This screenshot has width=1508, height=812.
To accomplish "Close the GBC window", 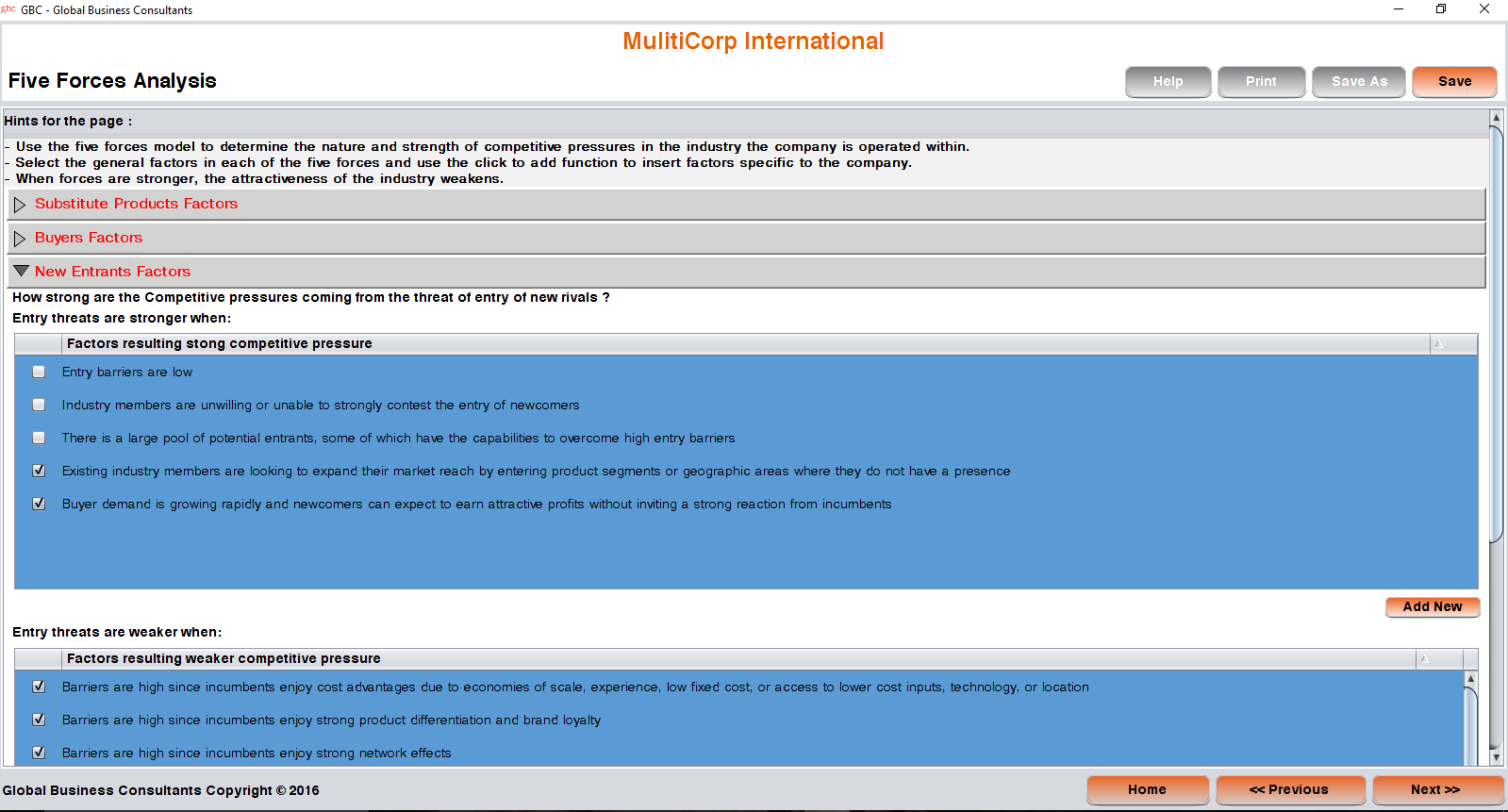I will [1484, 8].
